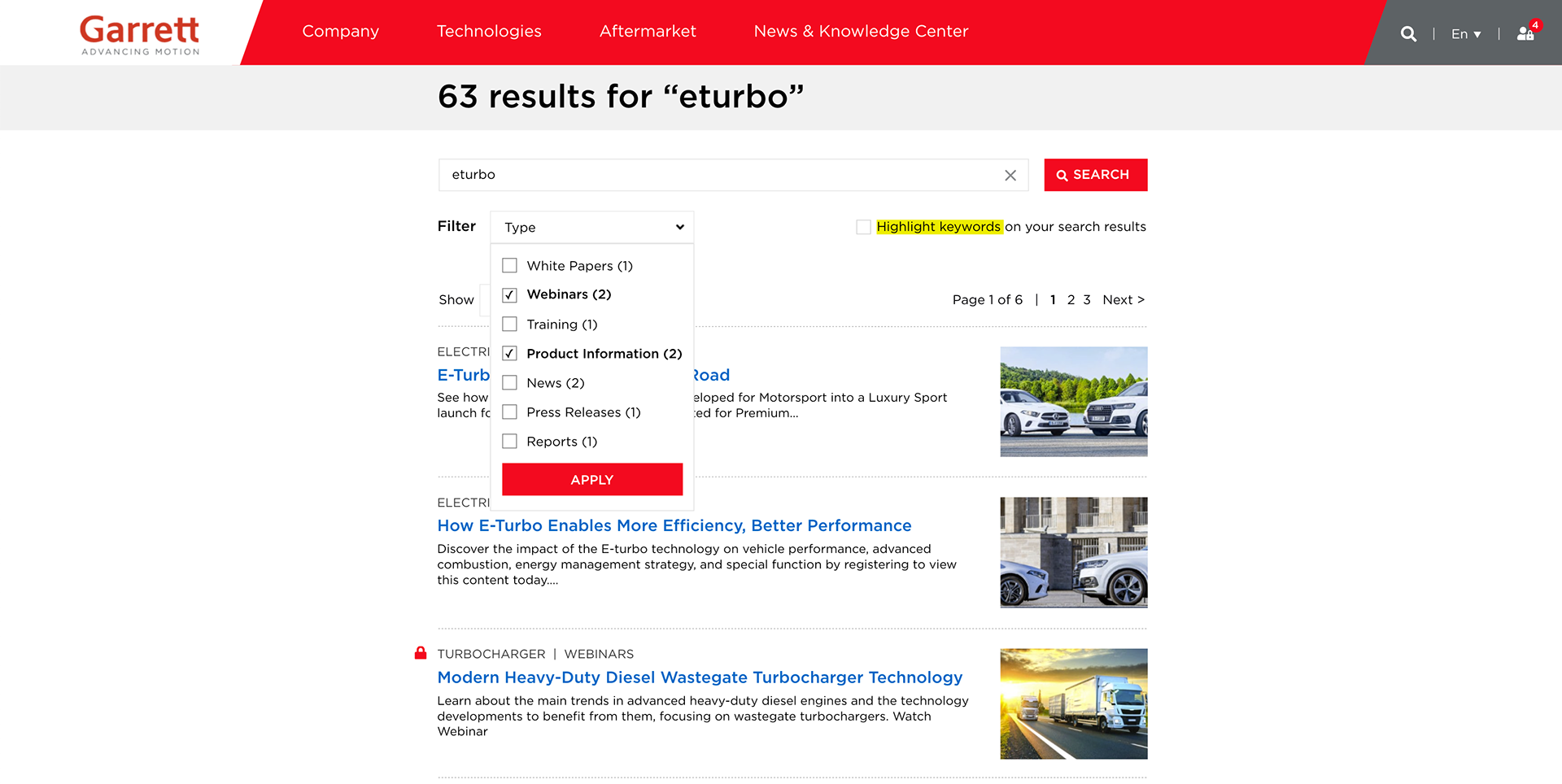This screenshot has width=1562, height=784.
Task: Go to results page 2
Action: pos(1071,300)
